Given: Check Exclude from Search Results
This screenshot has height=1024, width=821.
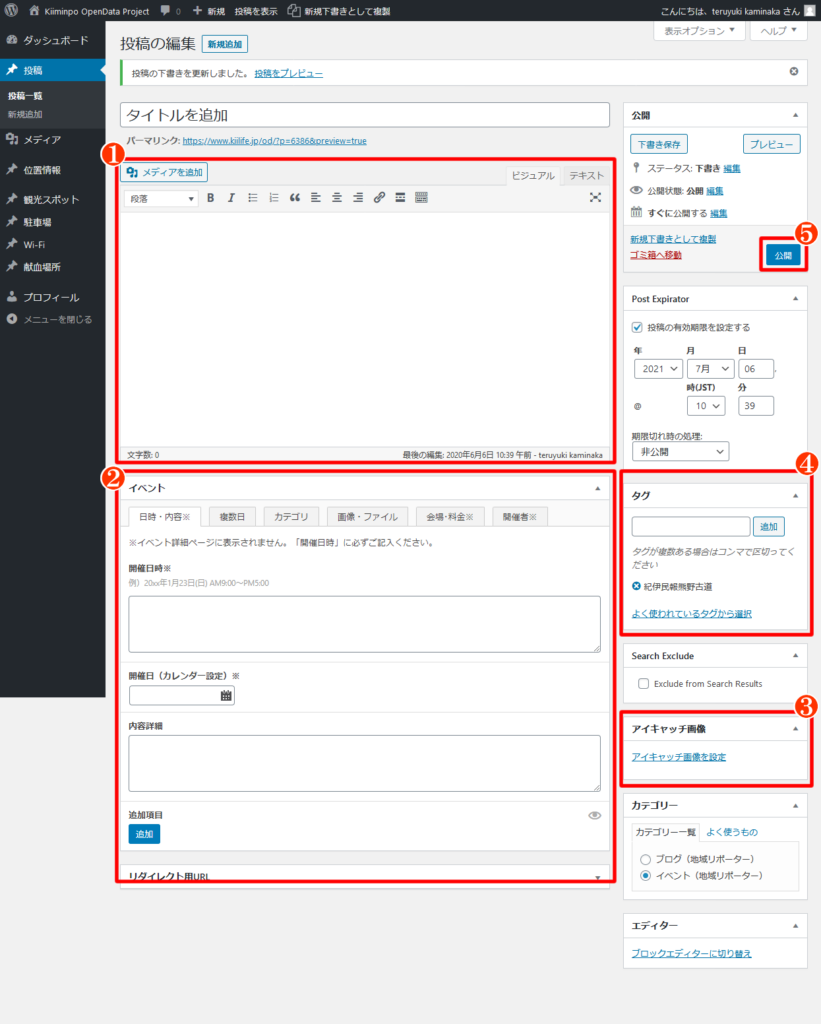Looking at the screenshot, I should point(644,683).
